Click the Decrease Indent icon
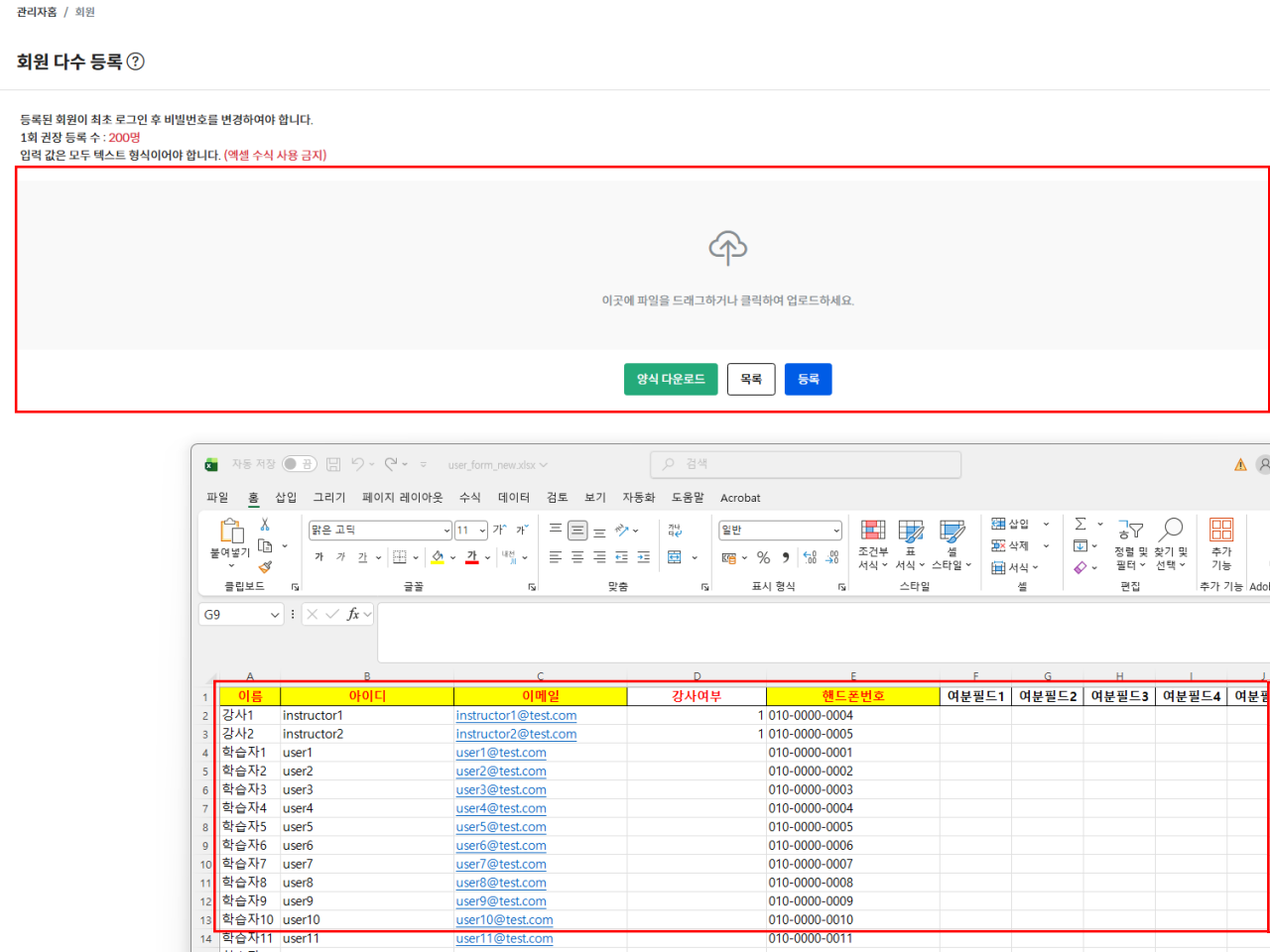 621,557
